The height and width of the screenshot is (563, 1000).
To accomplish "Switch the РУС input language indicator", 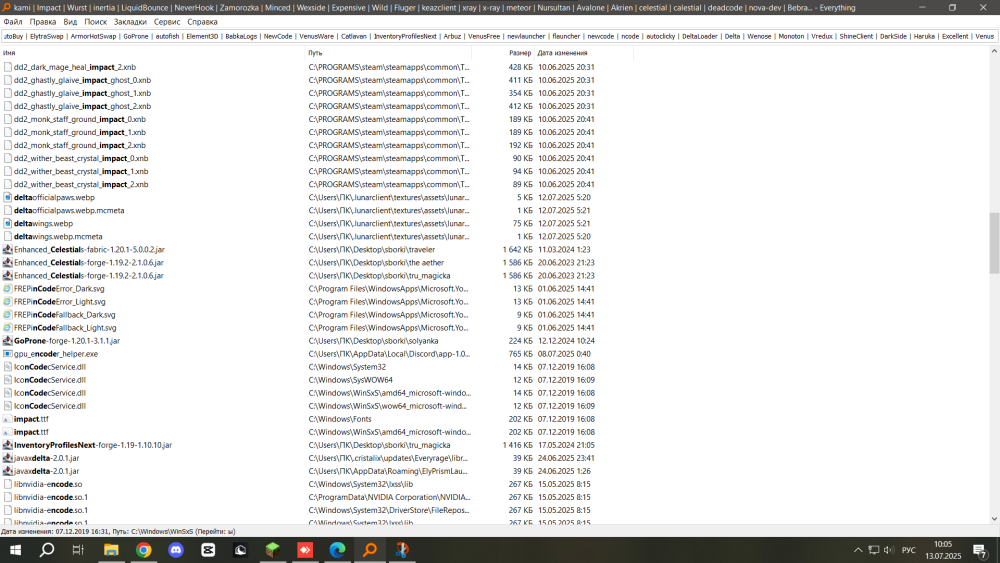I will click(x=909, y=550).
